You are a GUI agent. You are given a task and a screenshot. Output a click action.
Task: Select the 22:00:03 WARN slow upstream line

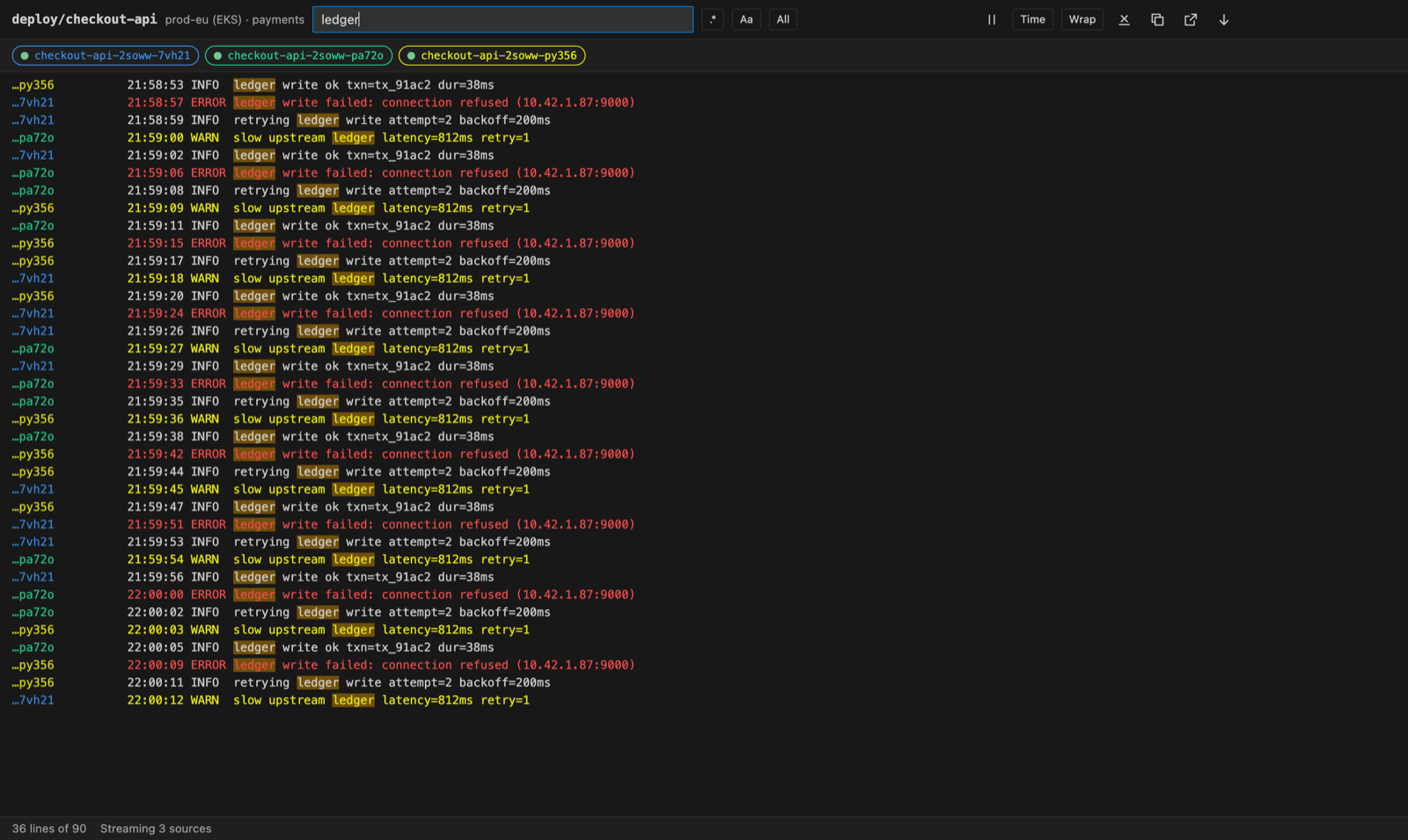point(704,631)
